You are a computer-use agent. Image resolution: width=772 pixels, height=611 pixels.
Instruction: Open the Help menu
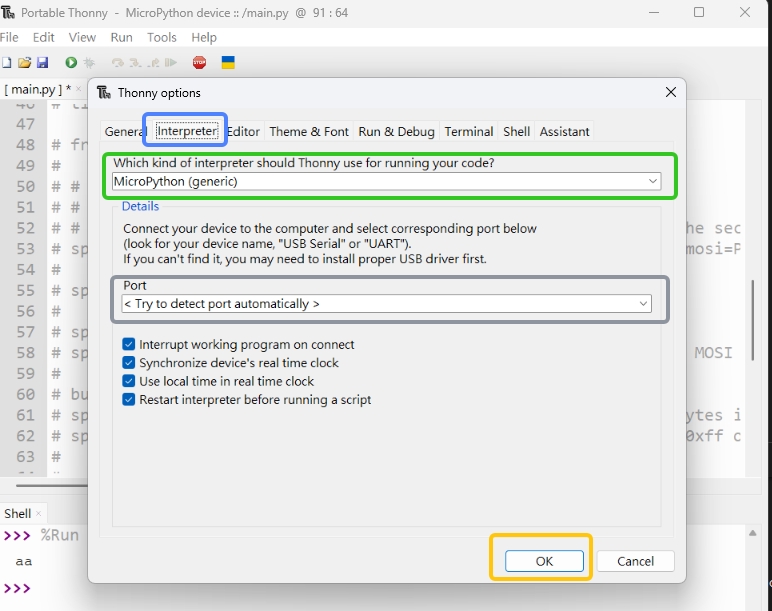tap(204, 37)
